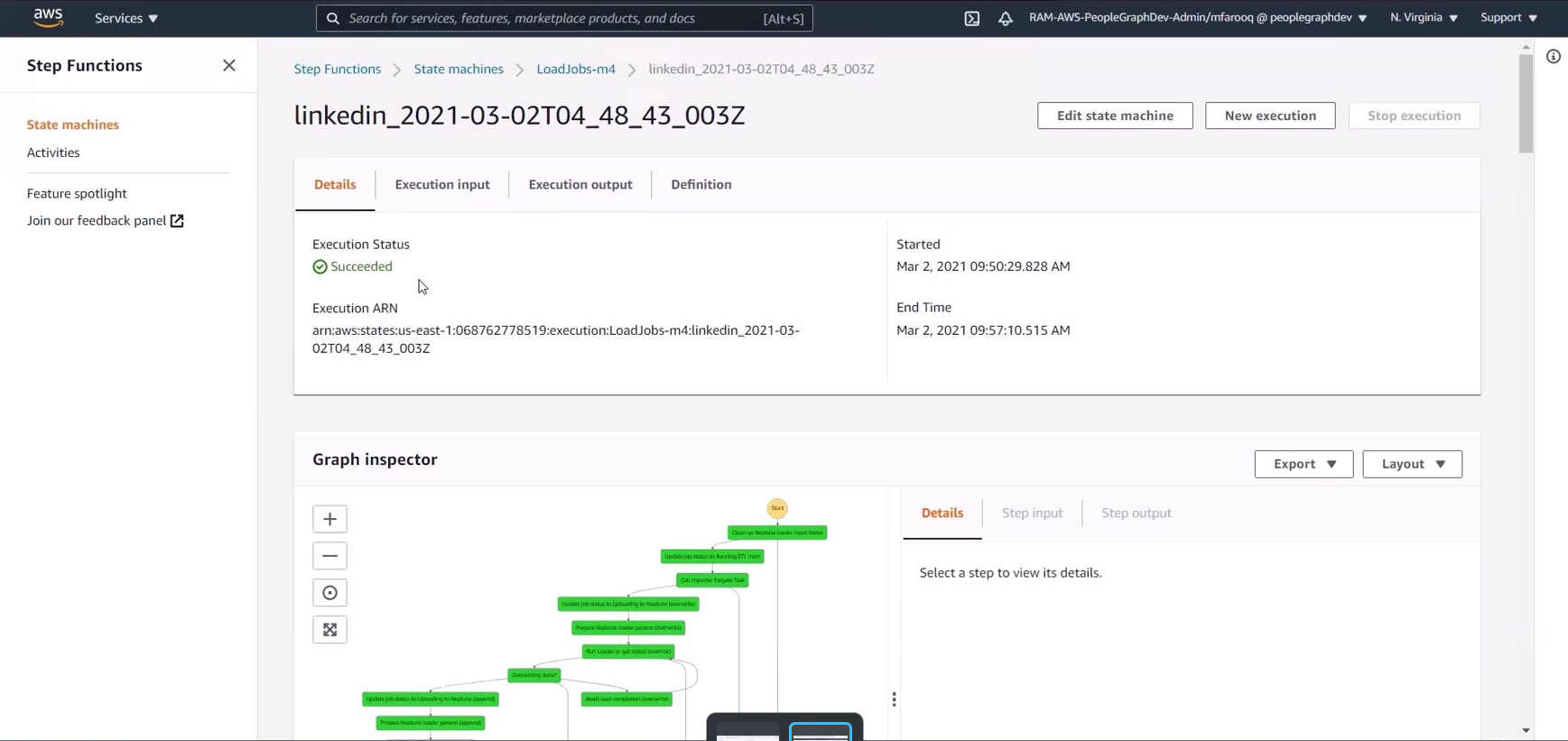Open the account dropdown for mfarooq
Image resolution: width=1568 pixels, height=741 pixels.
point(1198,18)
